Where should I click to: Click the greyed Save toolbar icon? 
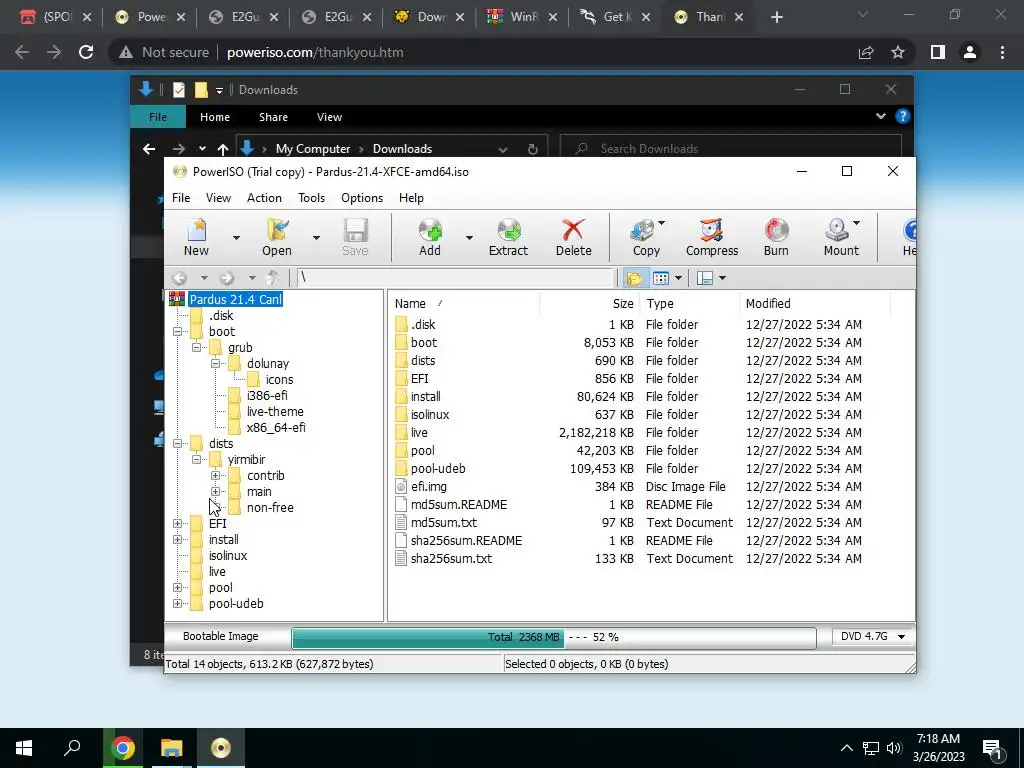click(355, 238)
